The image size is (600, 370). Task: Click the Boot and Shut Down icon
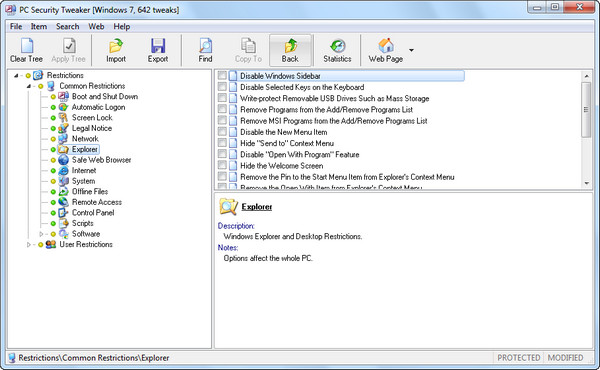point(63,96)
